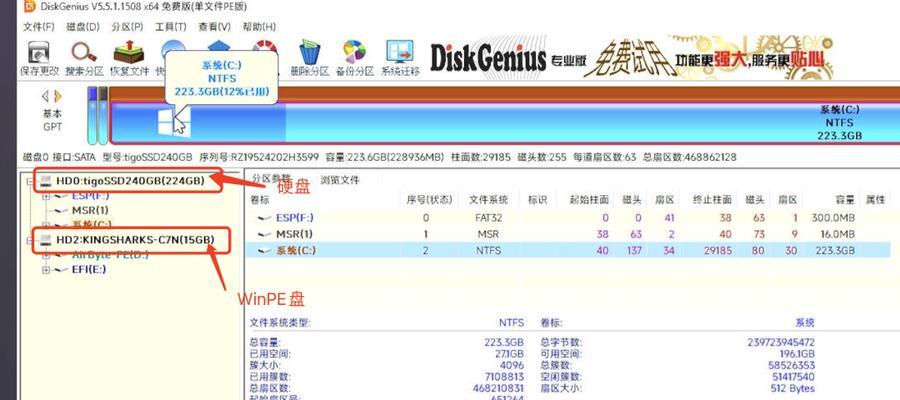Select ESP(F:) row in partition table
The height and width of the screenshot is (400, 900).
point(568,218)
